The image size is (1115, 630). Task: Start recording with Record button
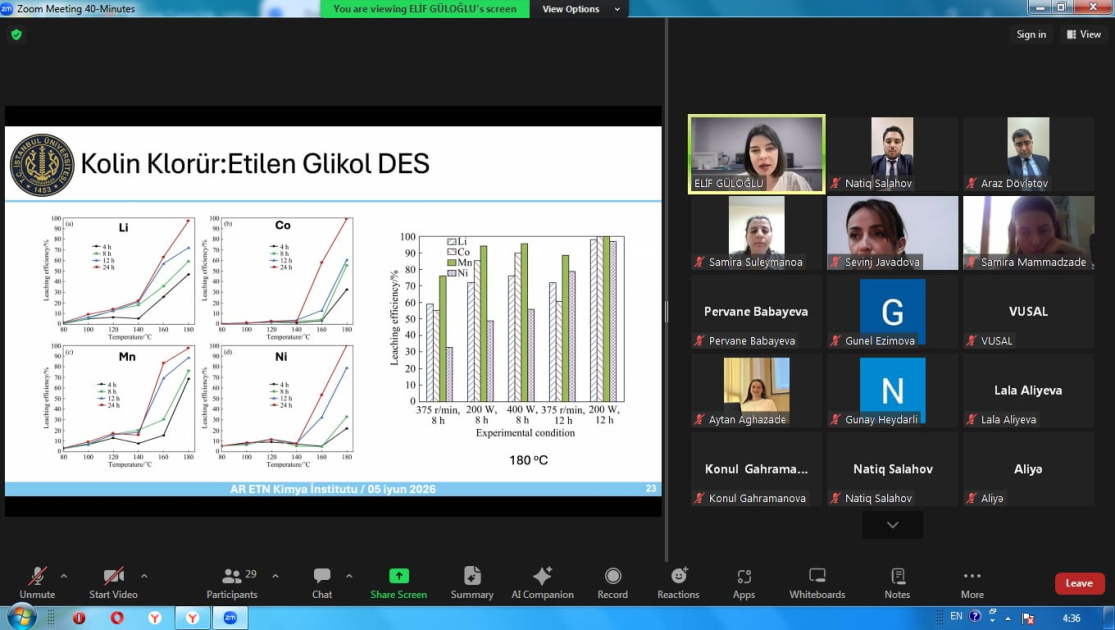tap(612, 583)
